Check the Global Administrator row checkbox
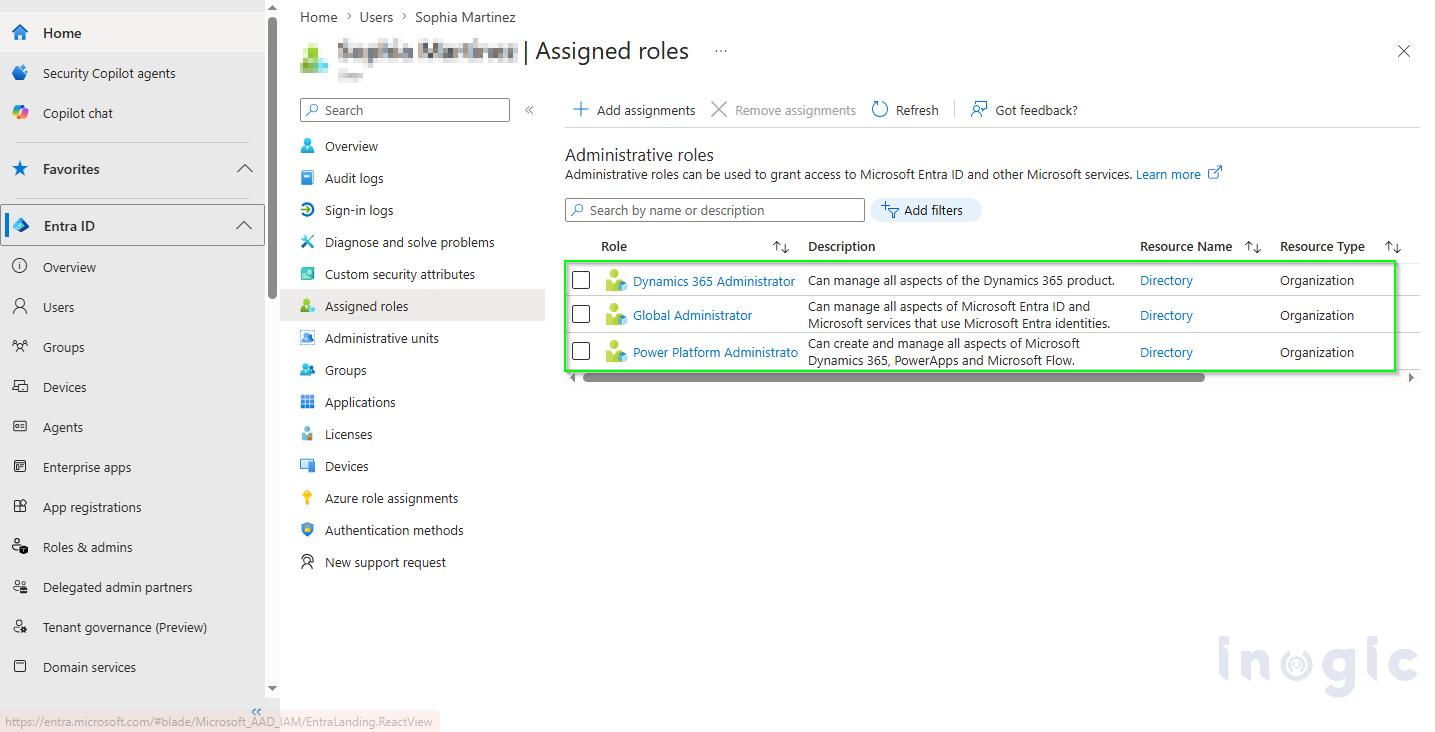The image size is (1435, 732). pyautogui.click(x=581, y=314)
